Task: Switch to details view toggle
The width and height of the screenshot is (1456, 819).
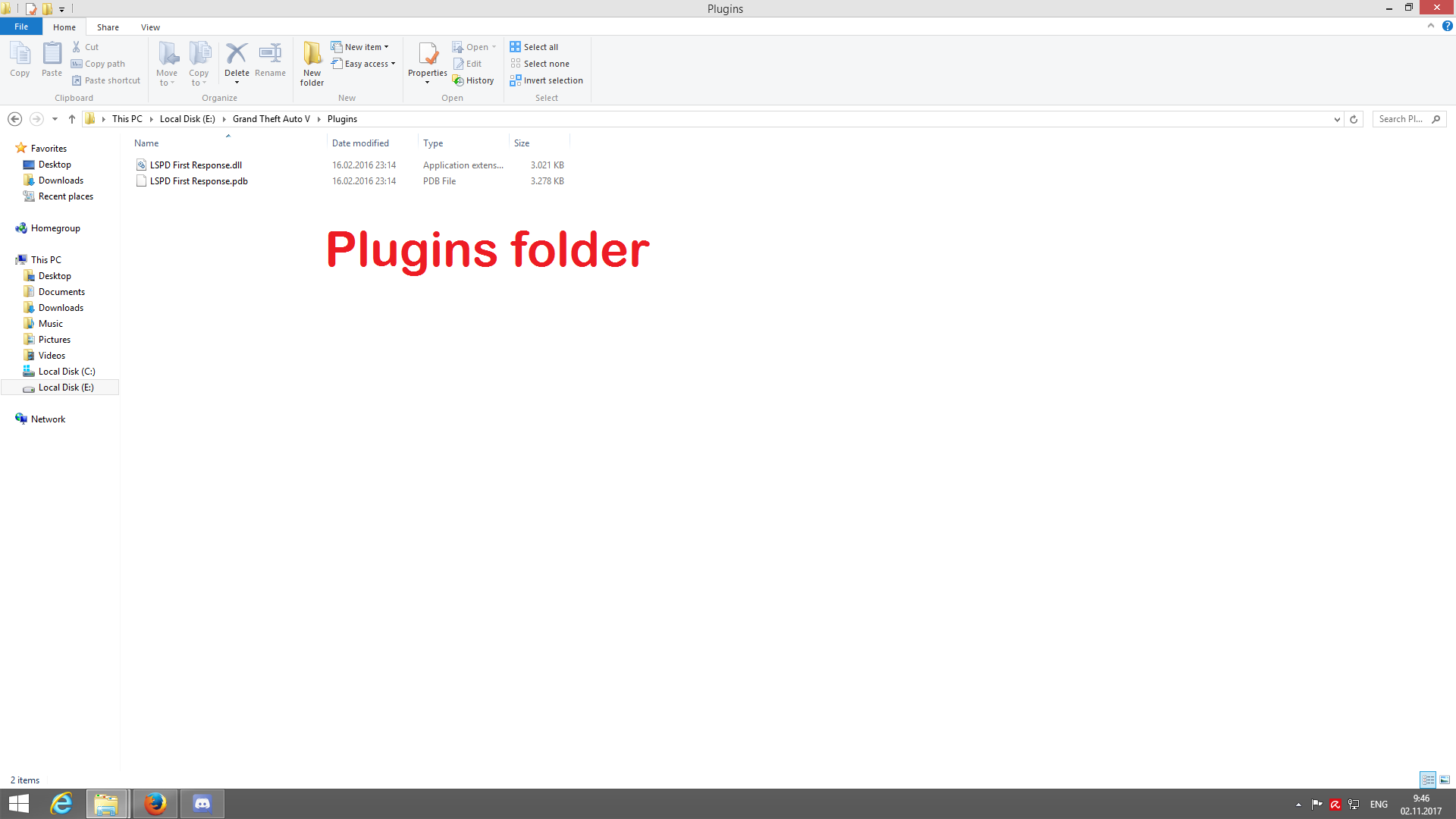Action: [x=1428, y=780]
